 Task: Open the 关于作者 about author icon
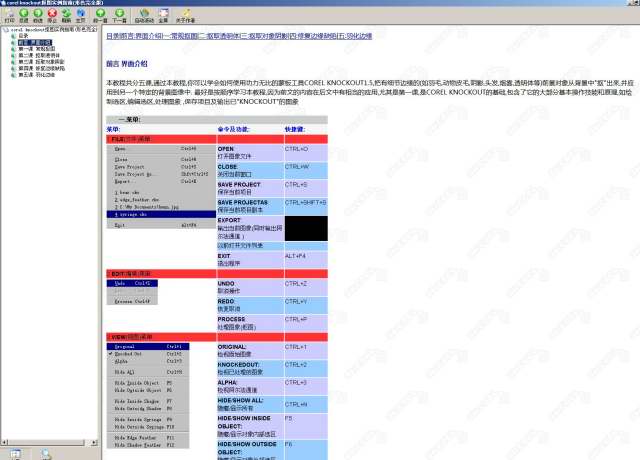pyautogui.click(x=185, y=16)
